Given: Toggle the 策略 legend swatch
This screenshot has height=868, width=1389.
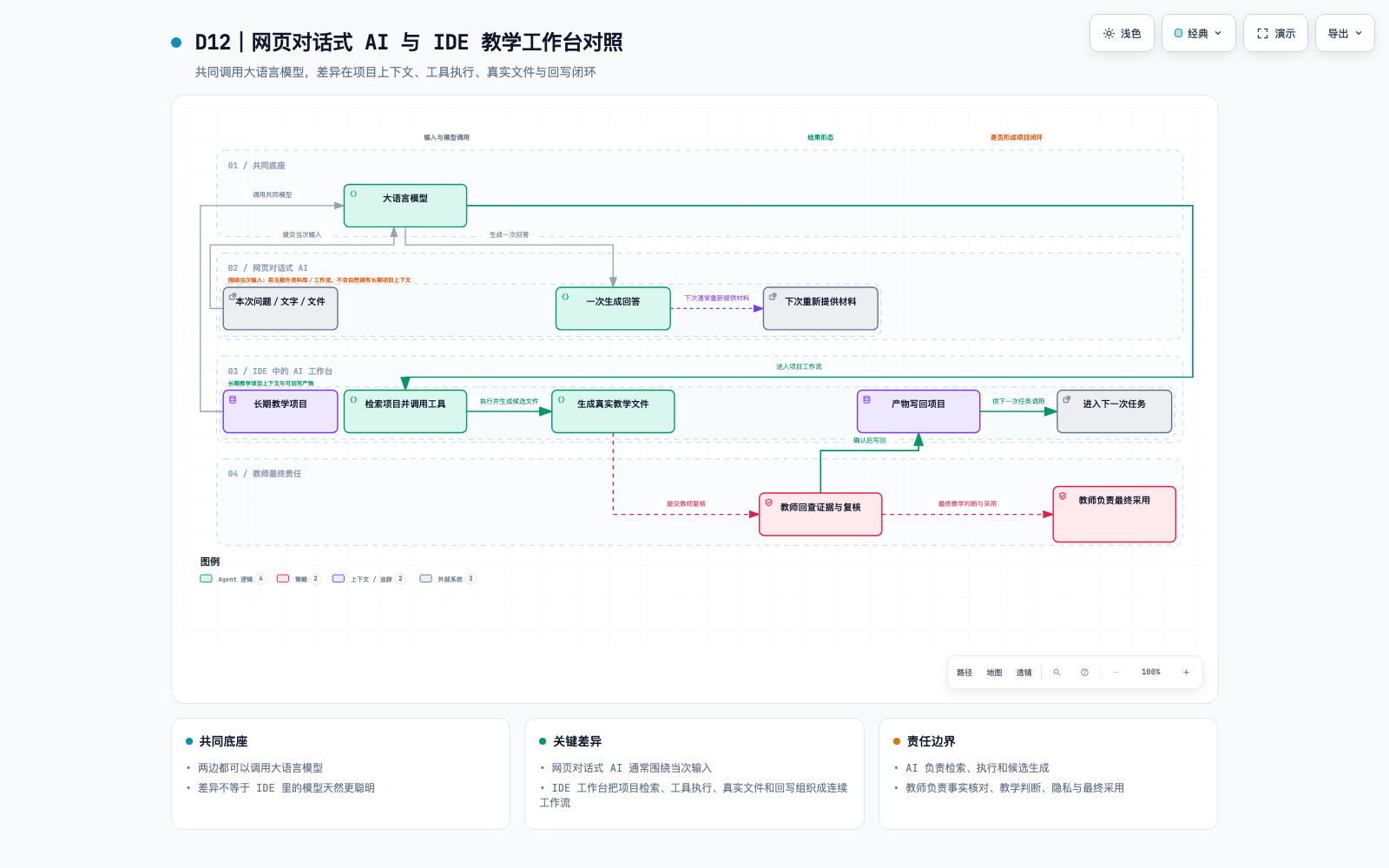Looking at the screenshot, I should pos(283,579).
